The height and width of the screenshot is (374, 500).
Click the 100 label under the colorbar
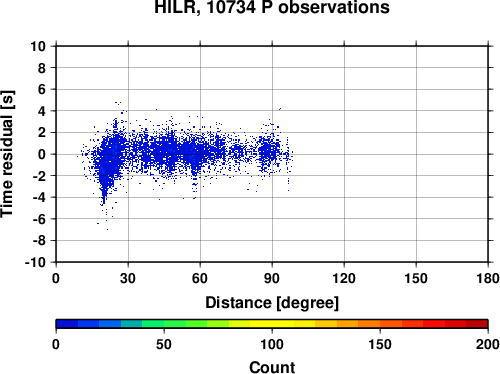click(x=272, y=344)
